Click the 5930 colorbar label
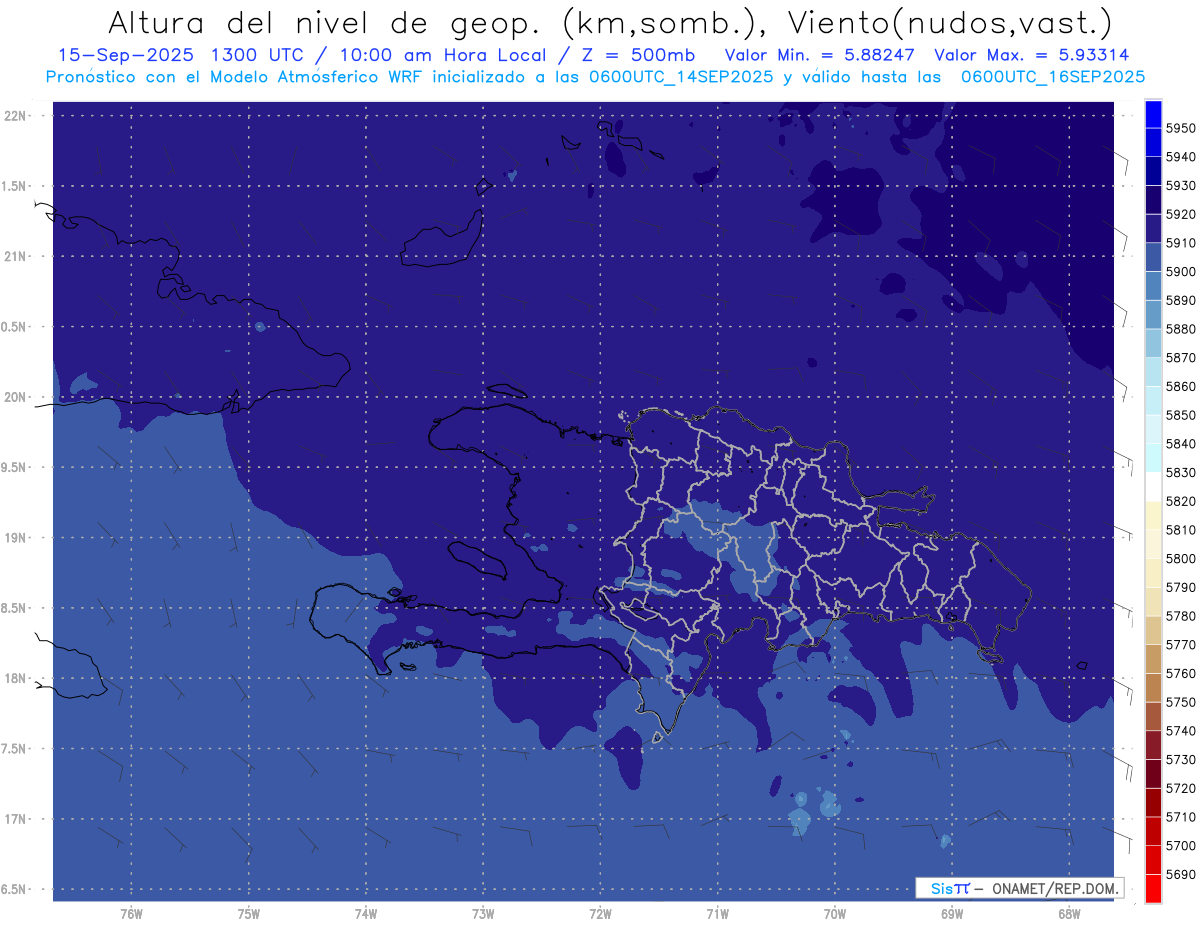The height and width of the screenshot is (927, 1200). tap(1180, 186)
